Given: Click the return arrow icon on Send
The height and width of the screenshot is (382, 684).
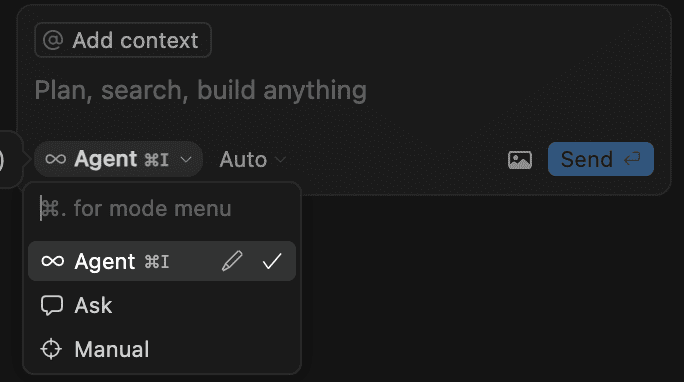Looking at the screenshot, I should [632, 159].
